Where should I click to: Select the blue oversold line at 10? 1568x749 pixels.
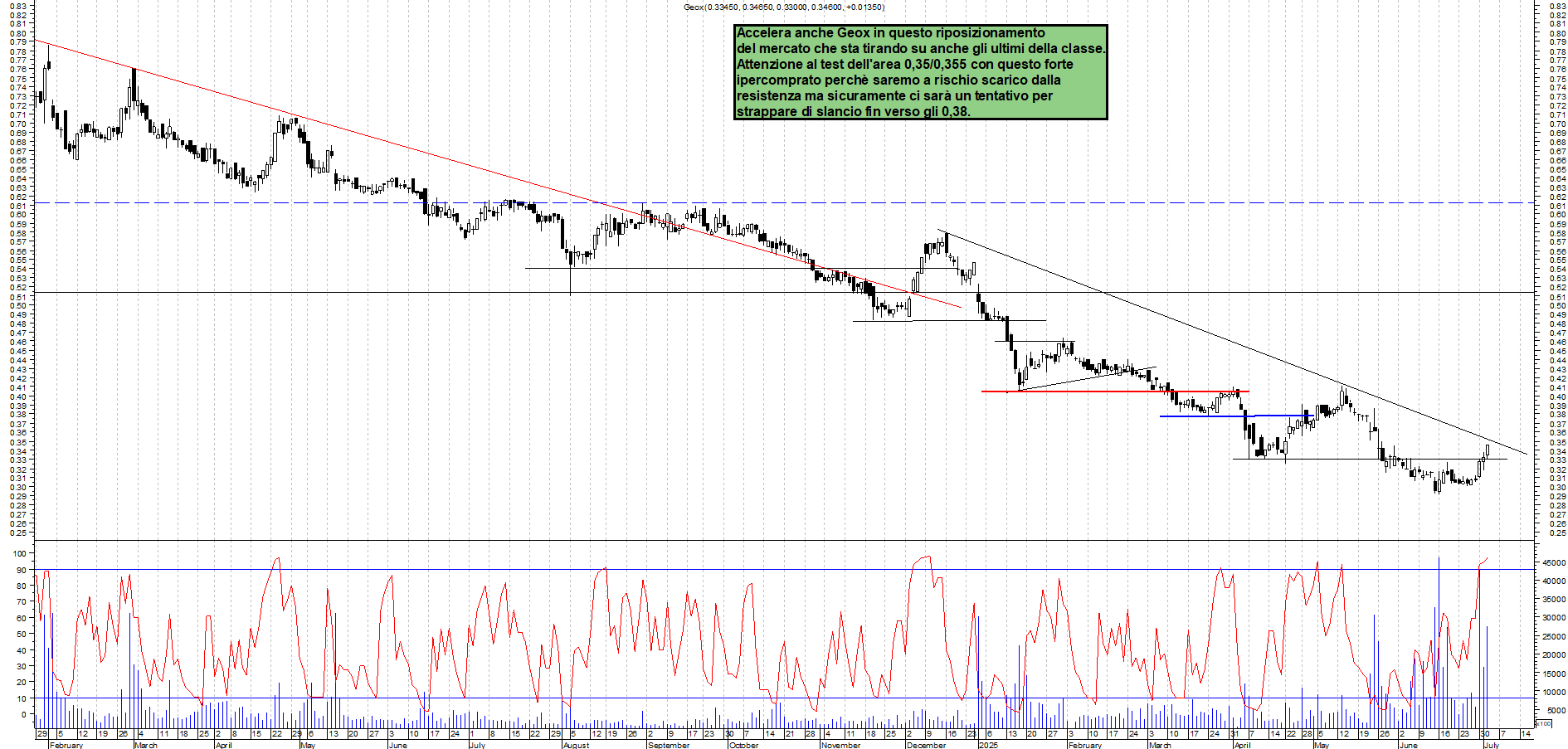[x=784, y=698]
